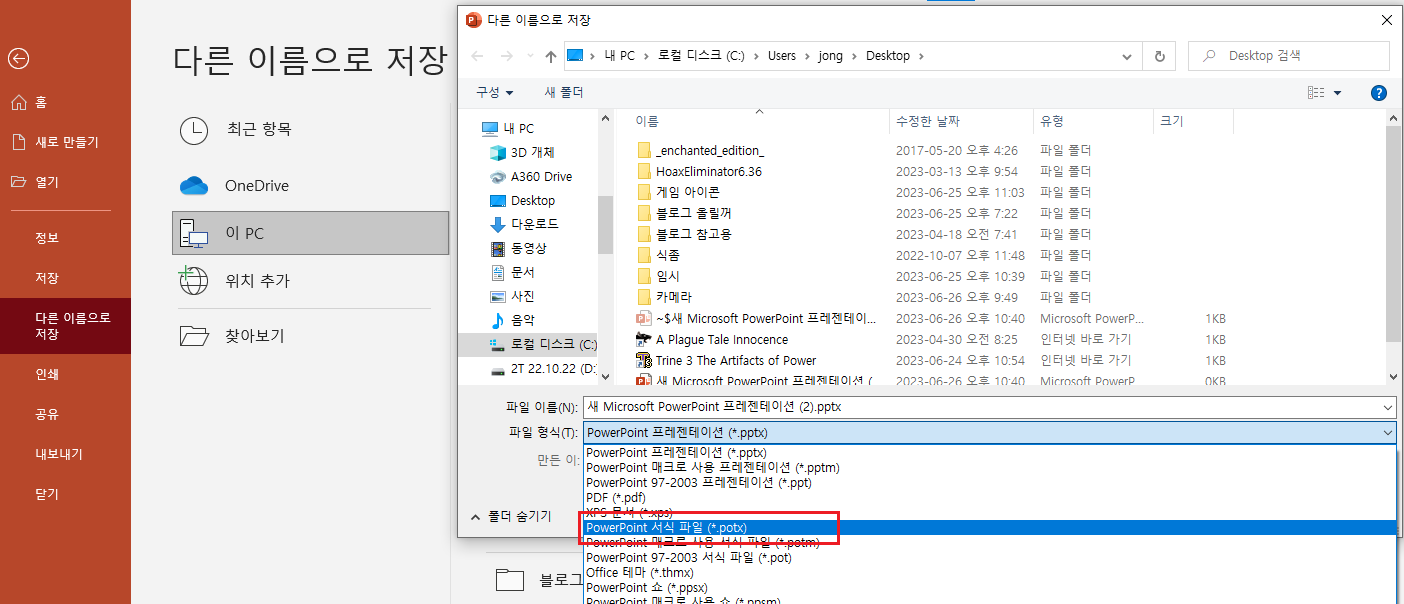Open the 홈 home icon item
This screenshot has height=604, width=1404.
tap(18, 102)
